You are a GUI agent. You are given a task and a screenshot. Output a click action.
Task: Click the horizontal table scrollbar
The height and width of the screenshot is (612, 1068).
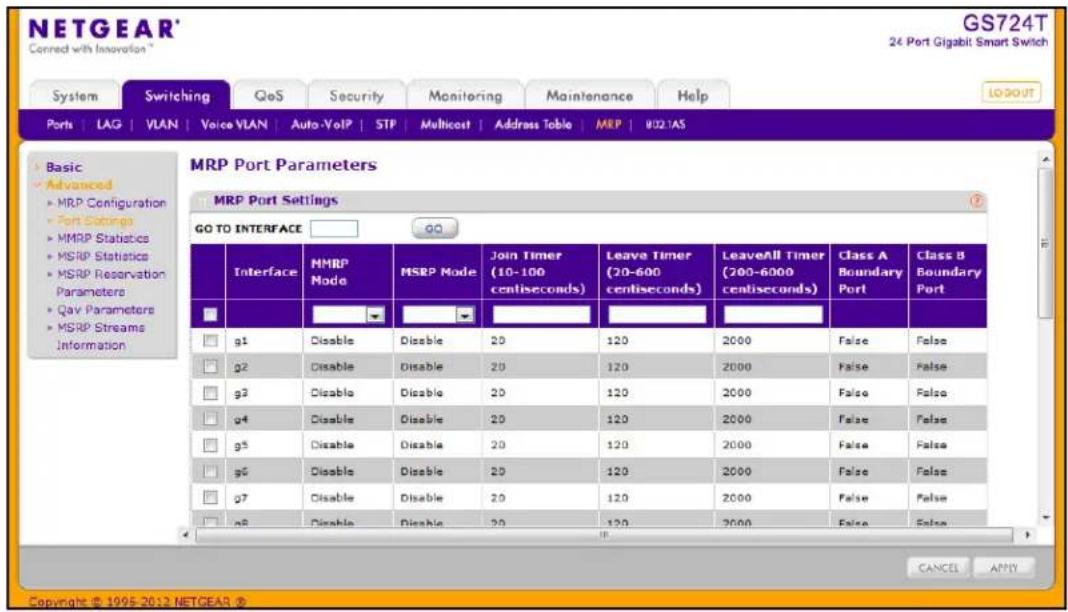603,535
